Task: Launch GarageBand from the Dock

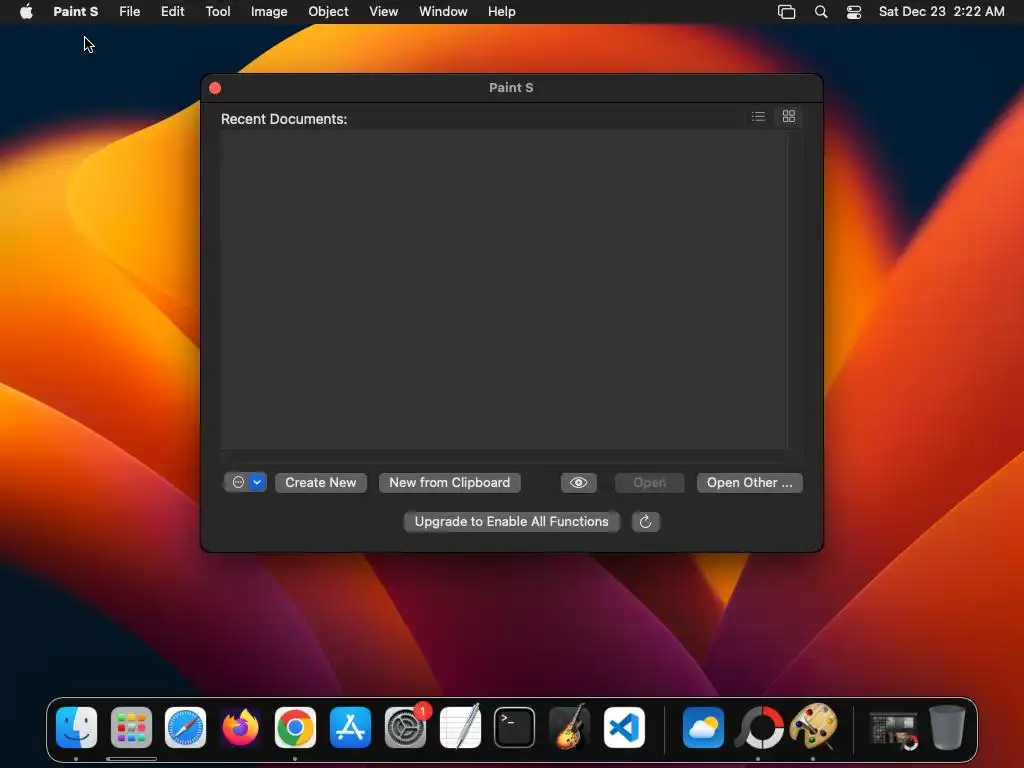Action: (569, 726)
